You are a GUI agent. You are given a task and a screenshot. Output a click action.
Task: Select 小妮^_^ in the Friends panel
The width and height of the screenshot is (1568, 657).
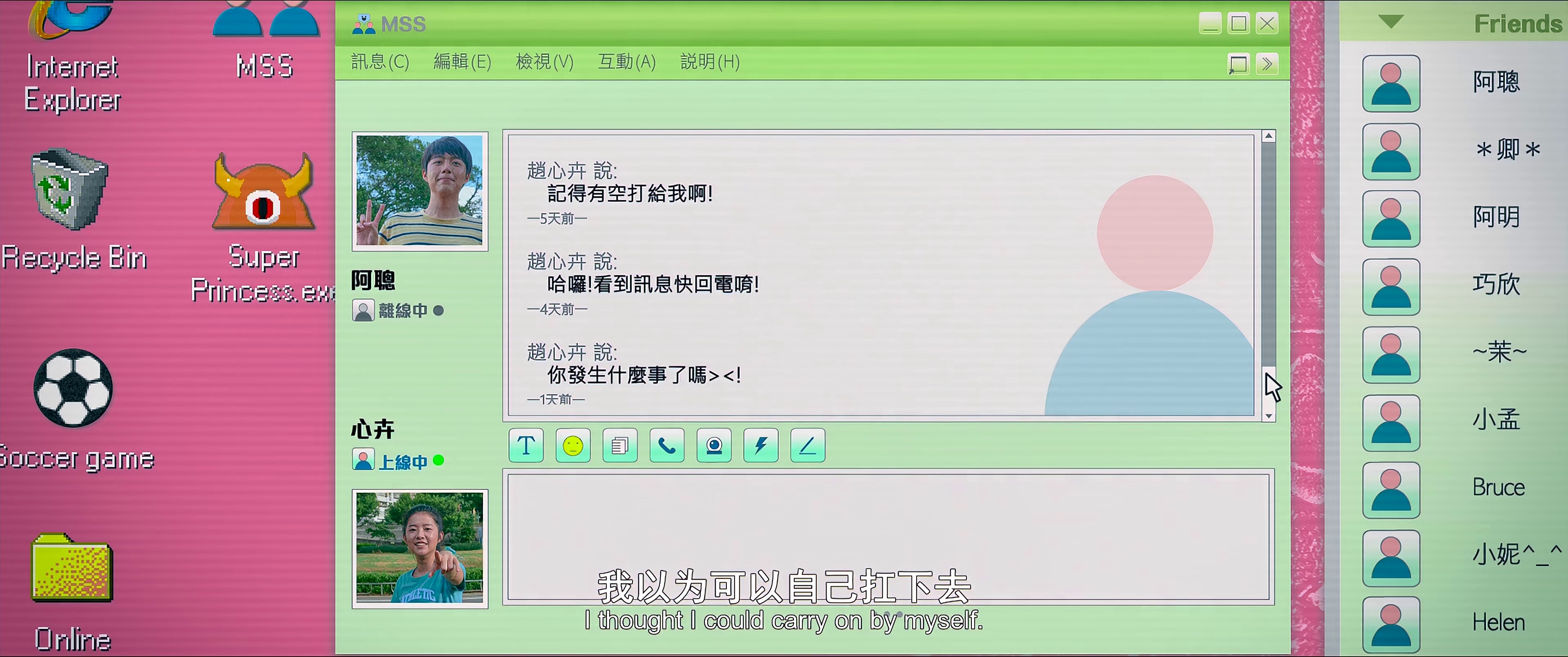point(1516,555)
